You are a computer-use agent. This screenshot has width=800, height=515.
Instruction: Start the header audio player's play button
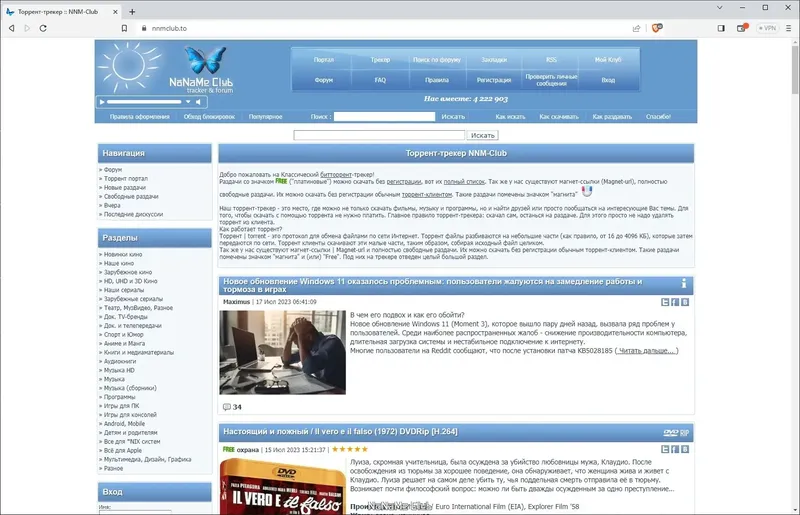coord(102,102)
